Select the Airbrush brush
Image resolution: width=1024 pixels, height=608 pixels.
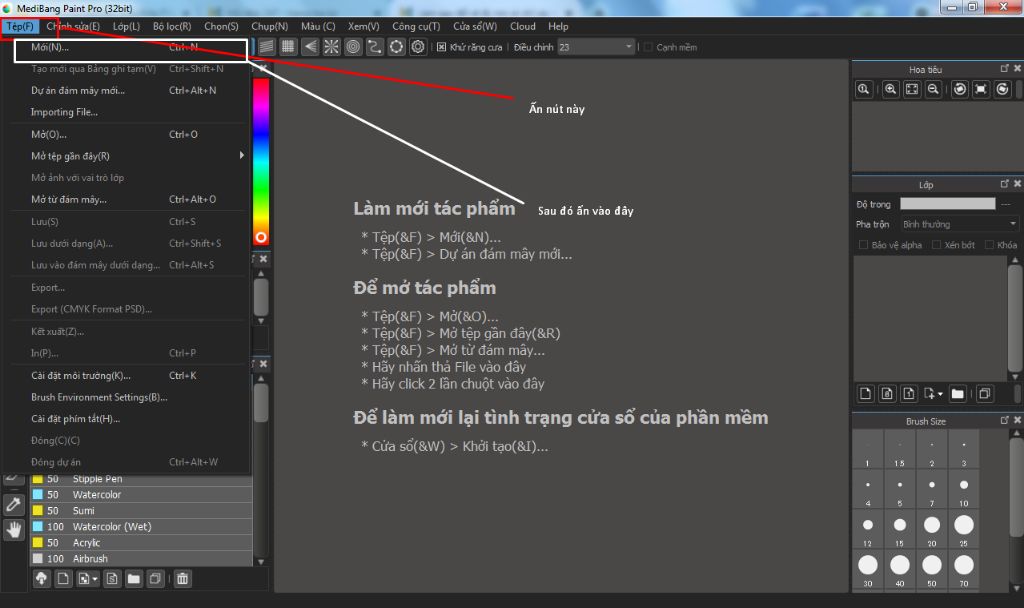[141, 558]
